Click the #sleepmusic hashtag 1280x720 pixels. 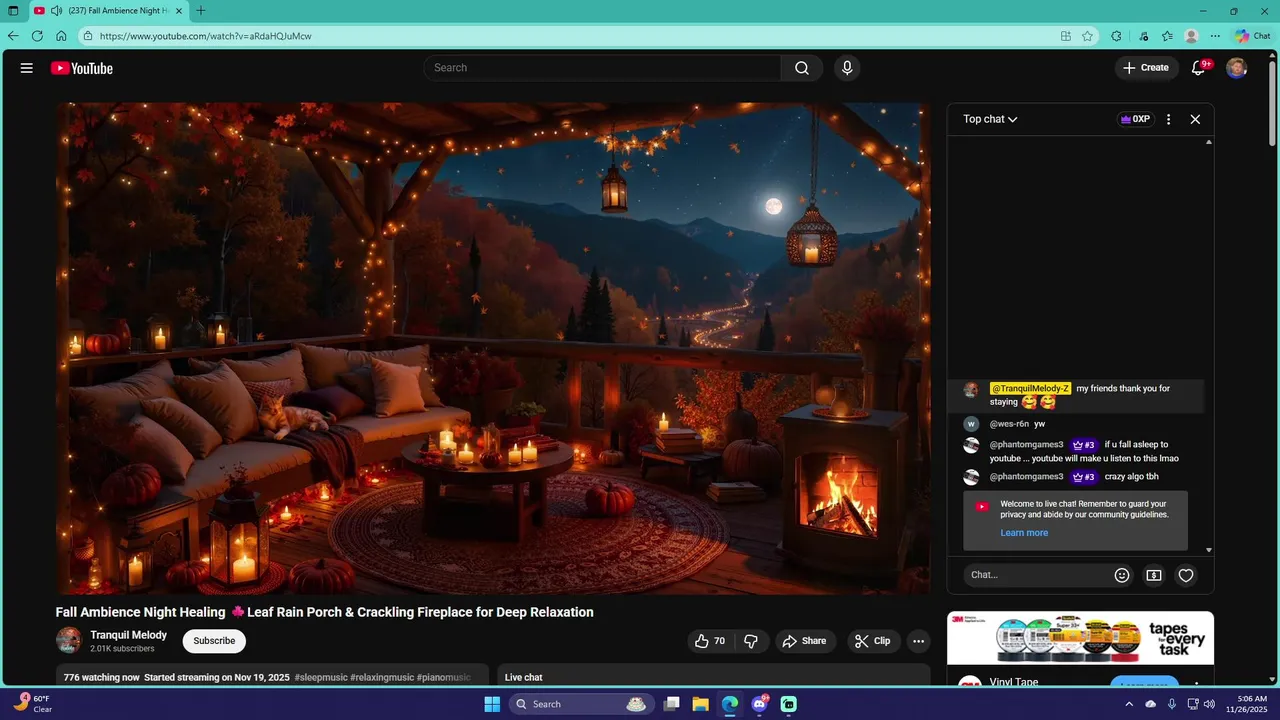pyautogui.click(x=320, y=678)
